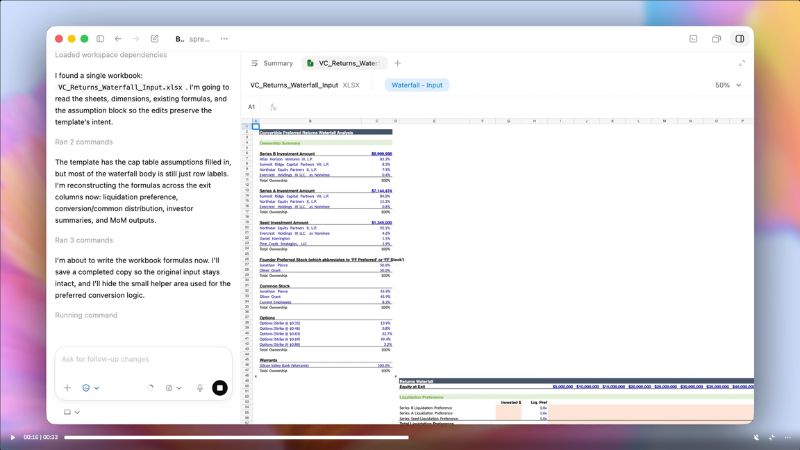Start a new chat via compose icon
The image size is (800, 450).
click(x=154, y=39)
